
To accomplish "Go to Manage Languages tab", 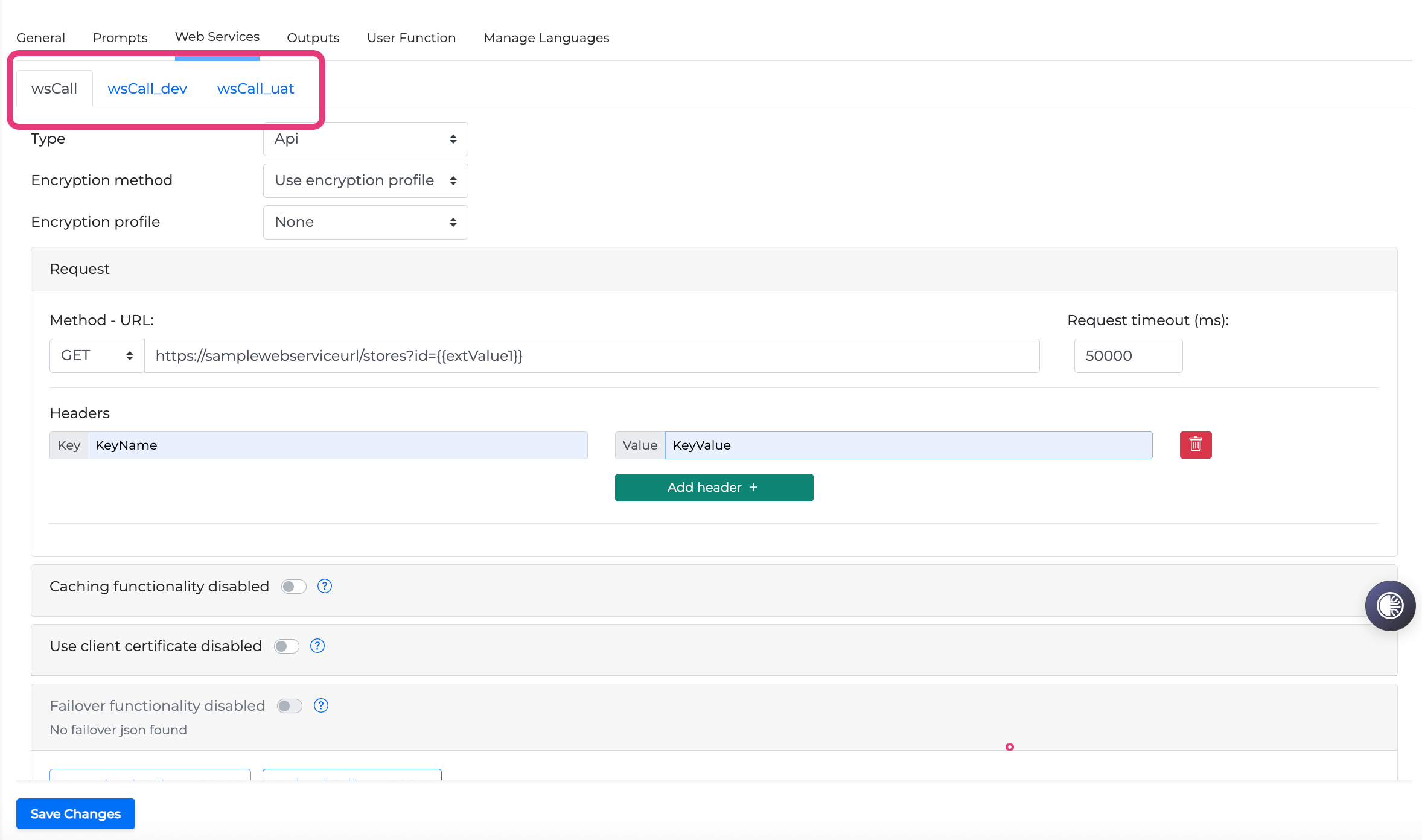I will coord(546,37).
